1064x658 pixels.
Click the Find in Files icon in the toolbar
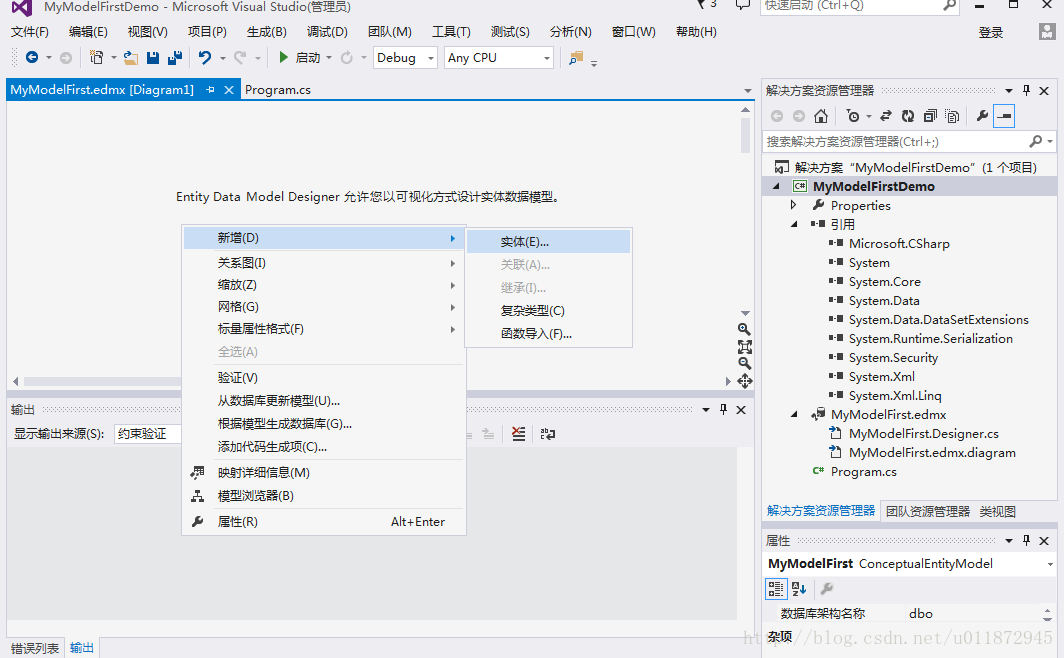click(576, 58)
